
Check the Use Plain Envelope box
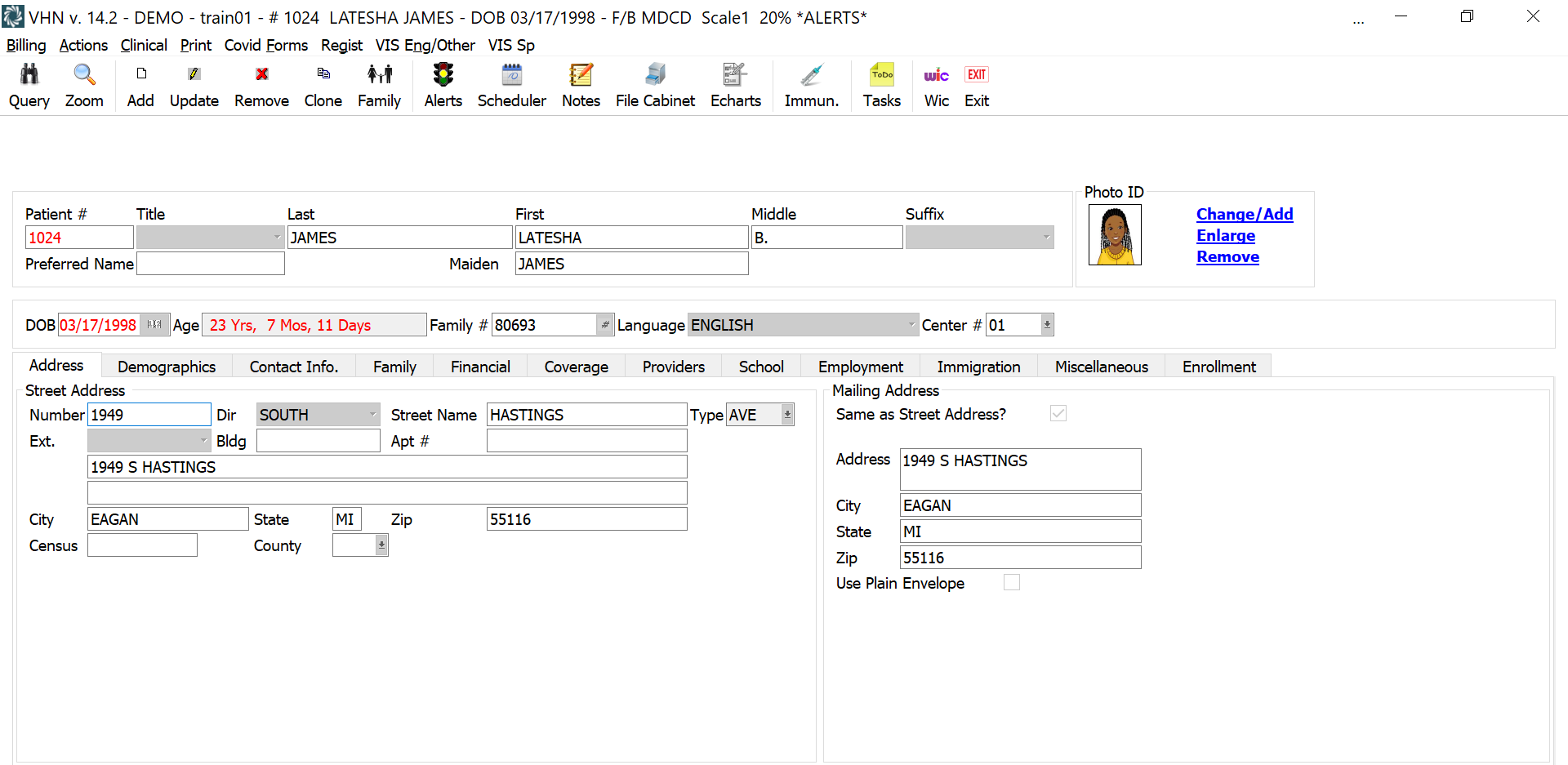coord(1012,582)
